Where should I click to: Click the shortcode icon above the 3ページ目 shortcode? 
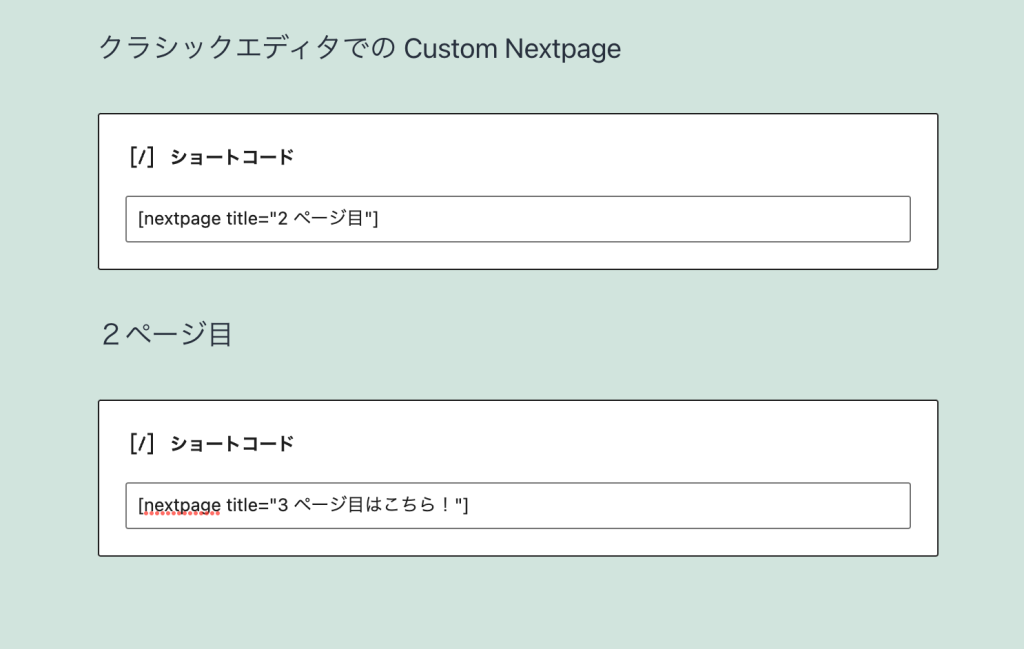click(x=142, y=444)
